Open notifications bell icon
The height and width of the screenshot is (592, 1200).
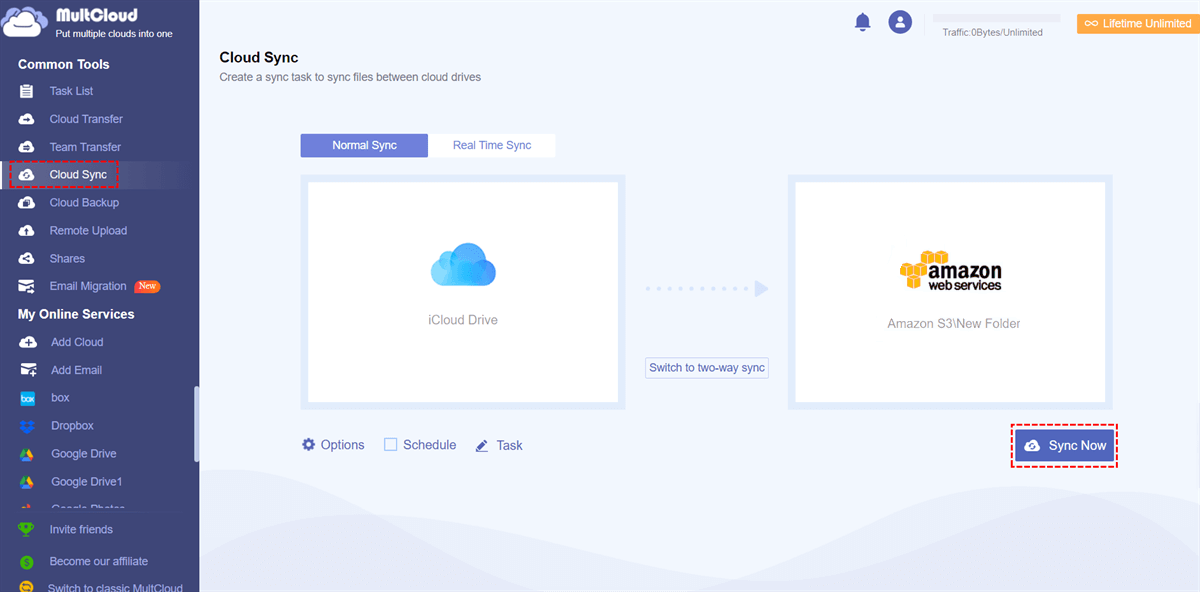click(x=863, y=22)
